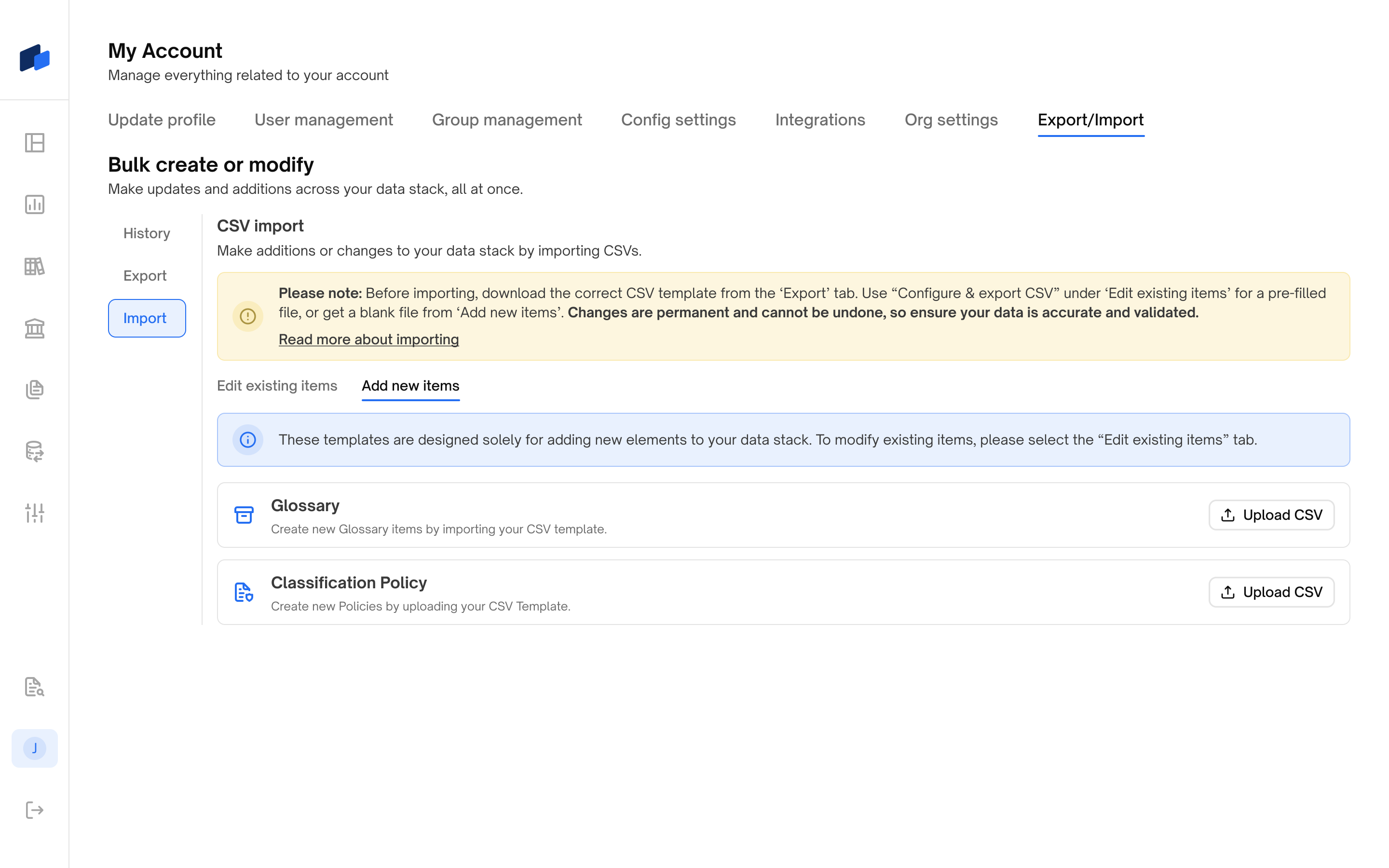Open the document search sidebar icon
Image resolution: width=1389 pixels, height=868 pixels.
34,687
